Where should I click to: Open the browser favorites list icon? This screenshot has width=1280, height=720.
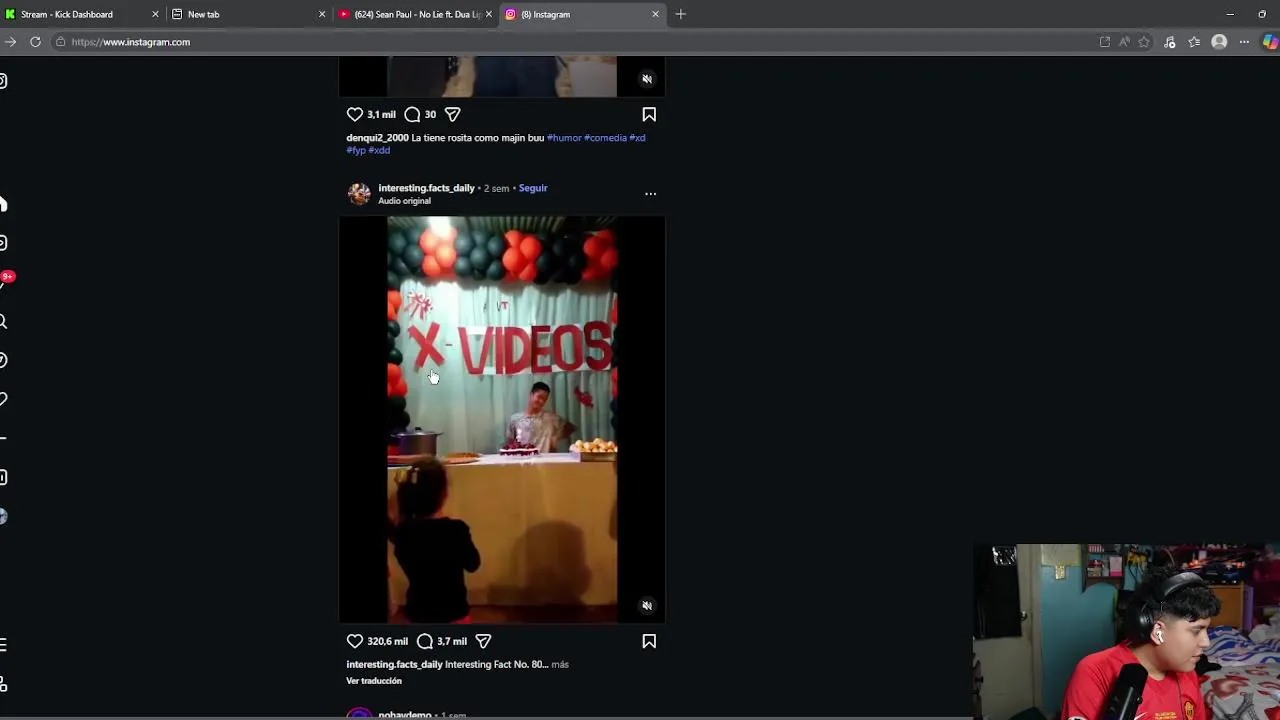coord(1194,42)
